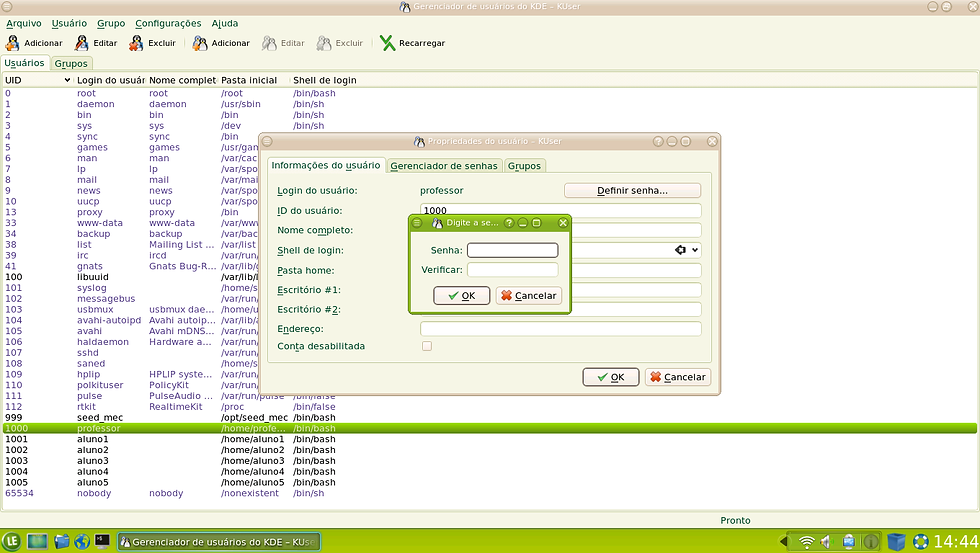
Task: Click the Adicionar user toolbar icon
Action: pyautogui.click(x=12, y=43)
